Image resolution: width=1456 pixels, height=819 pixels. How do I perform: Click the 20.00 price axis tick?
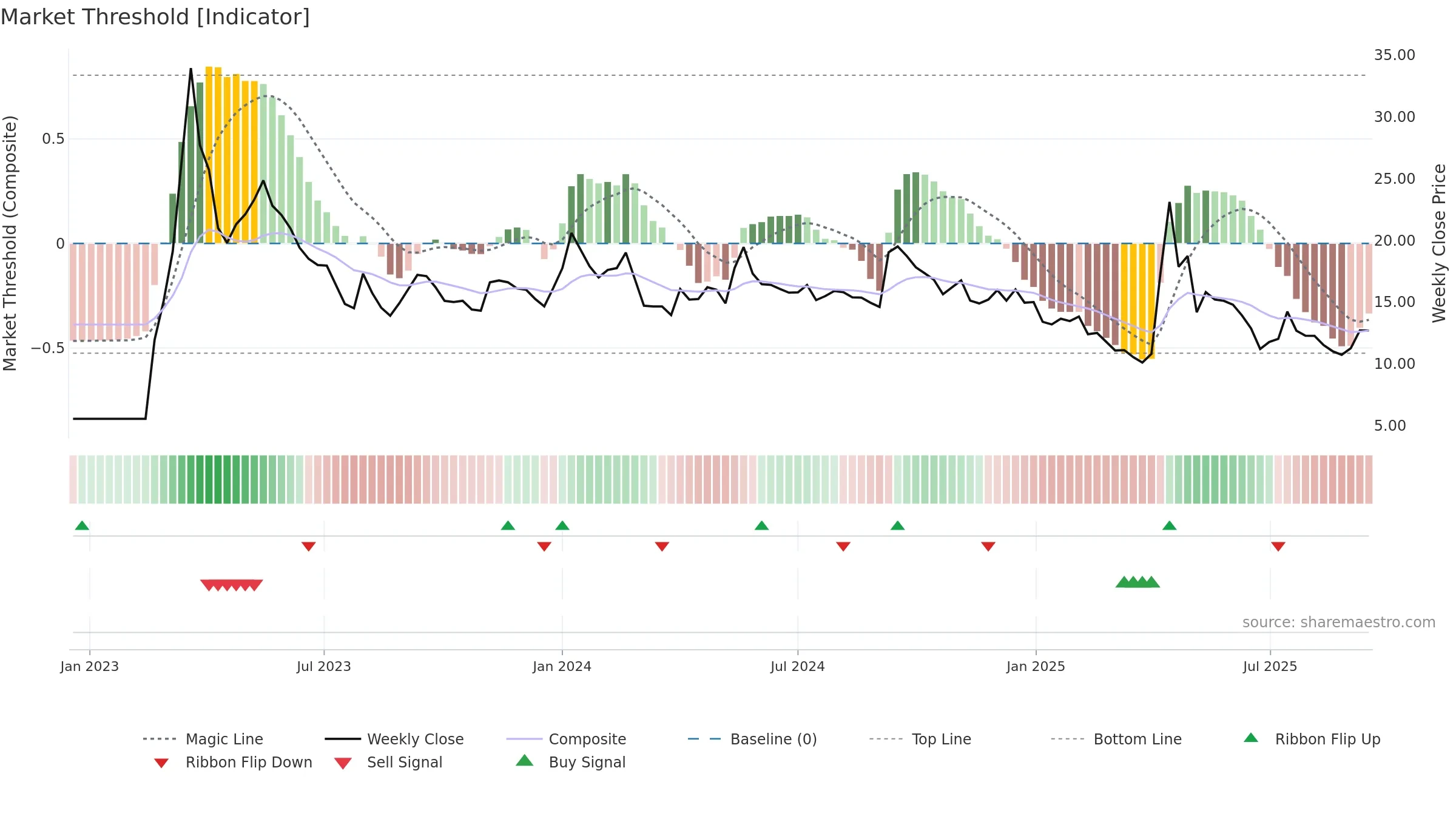[x=1395, y=240]
